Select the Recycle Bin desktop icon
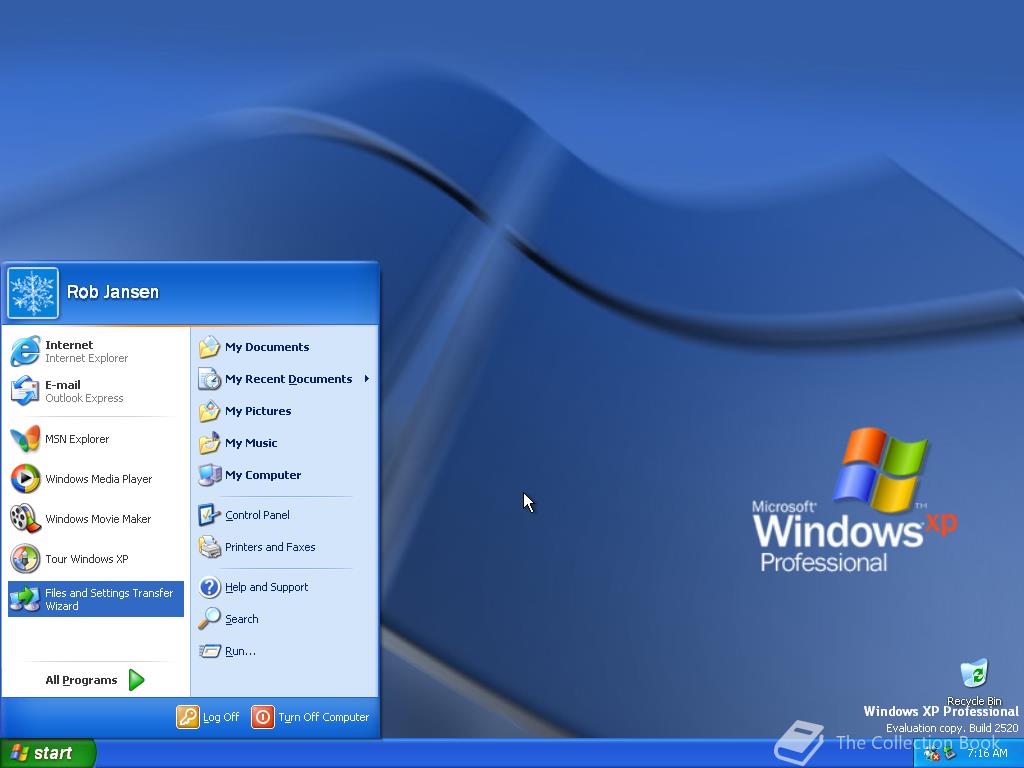Viewport: 1024px width, 768px height. coord(974,681)
